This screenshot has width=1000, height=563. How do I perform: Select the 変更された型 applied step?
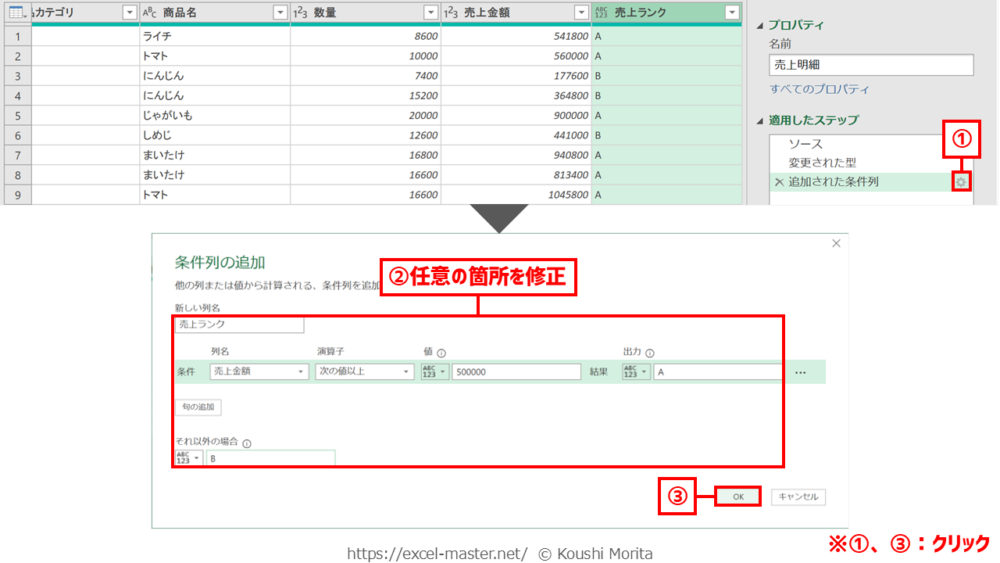pos(821,162)
